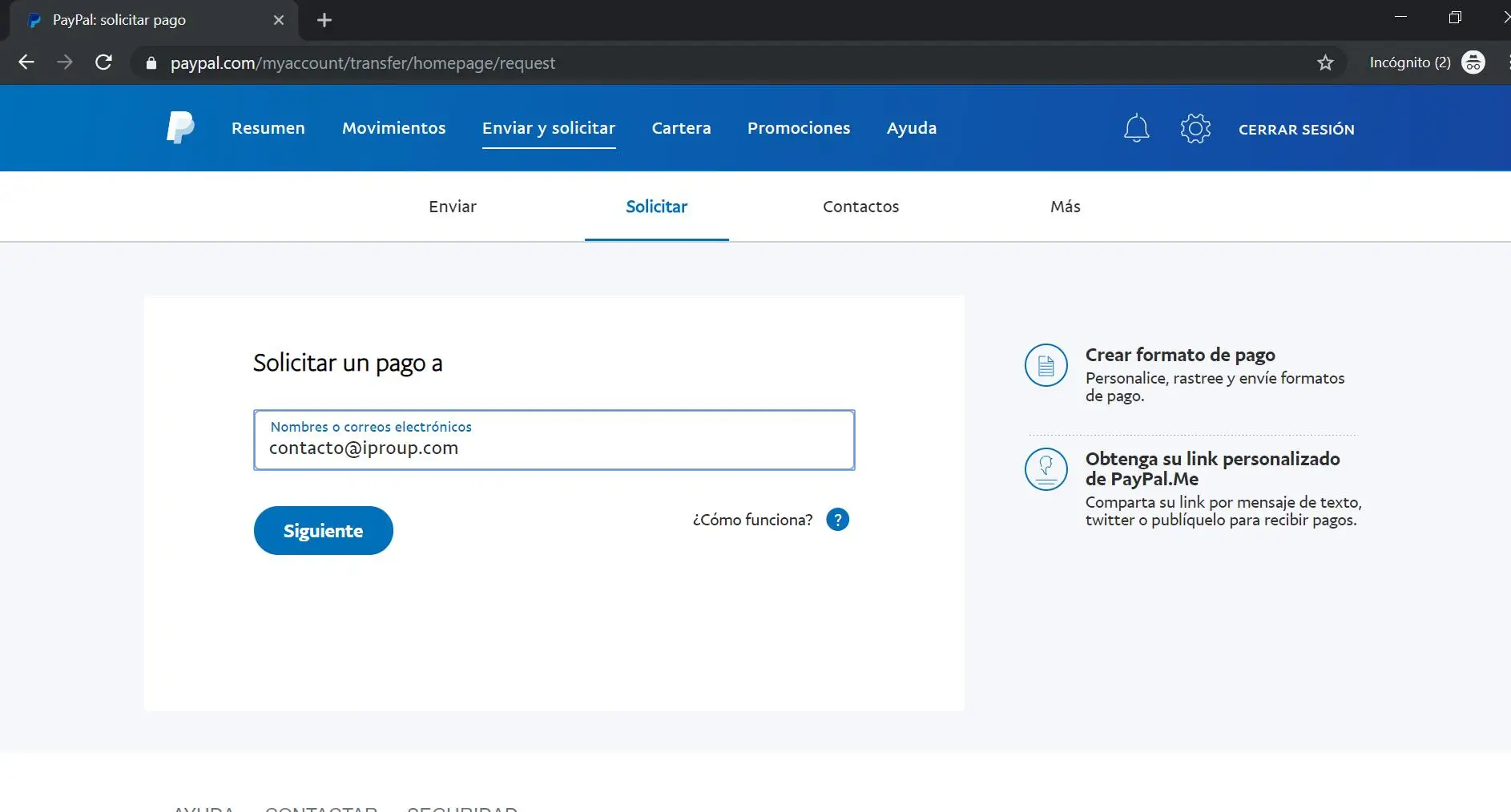The height and width of the screenshot is (812, 1511).
Task: Switch to the Enviar tab
Action: pos(453,207)
